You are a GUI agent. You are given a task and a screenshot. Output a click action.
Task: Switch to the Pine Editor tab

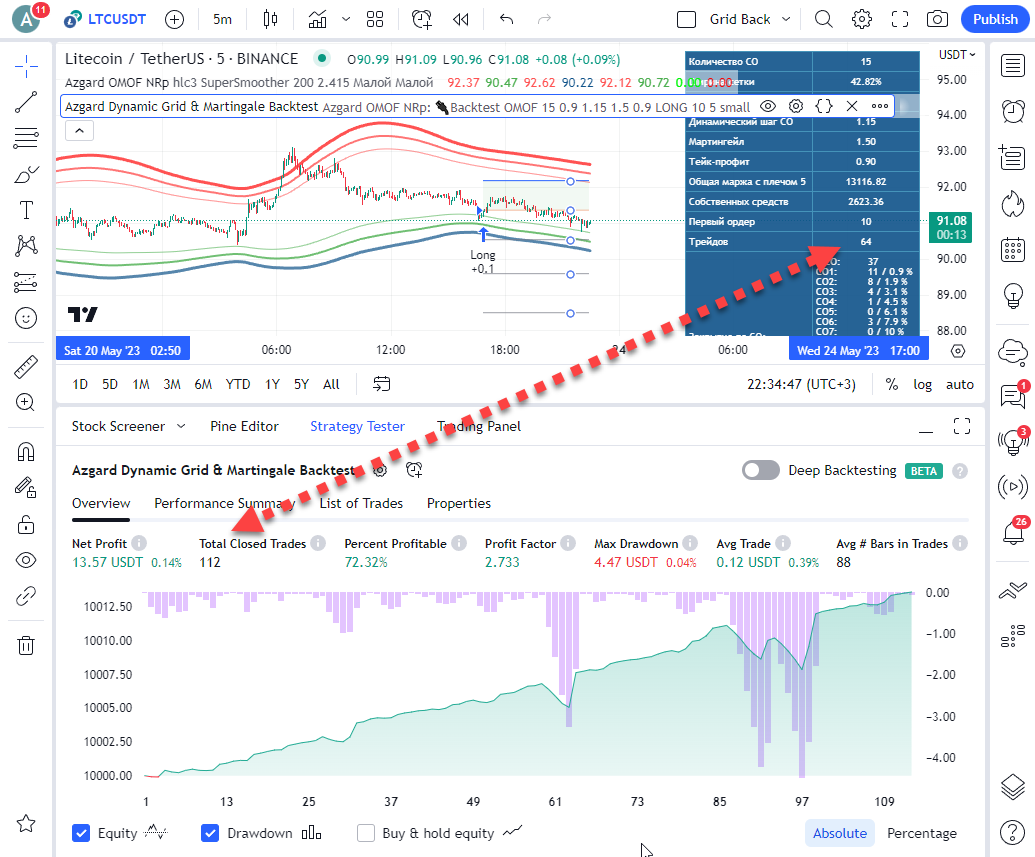[x=244, y=427]
